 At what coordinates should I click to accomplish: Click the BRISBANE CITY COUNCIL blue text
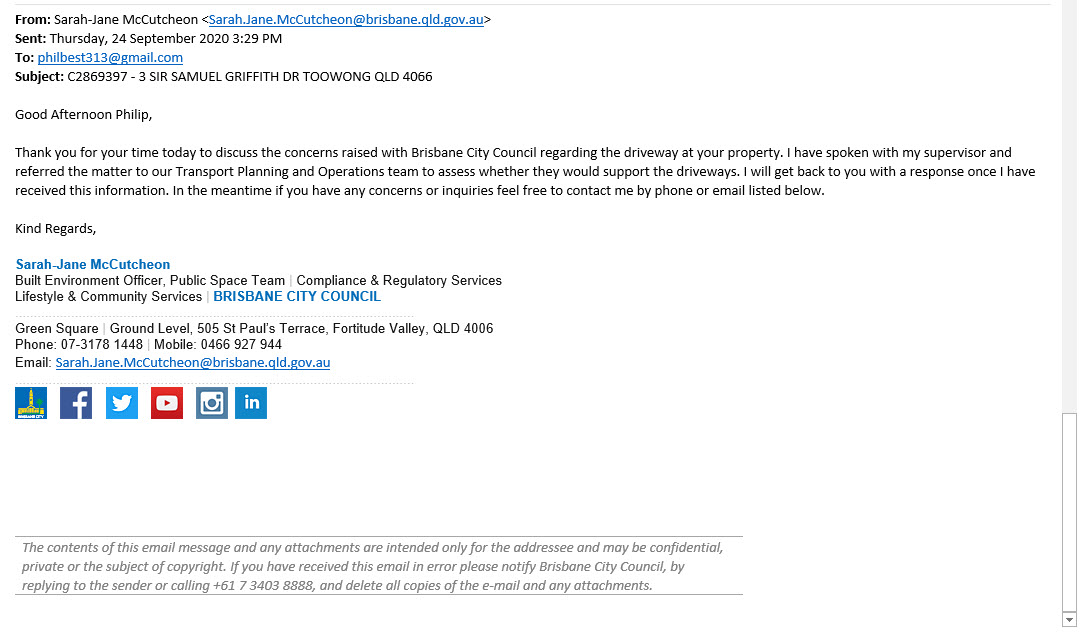click(297, 296)
